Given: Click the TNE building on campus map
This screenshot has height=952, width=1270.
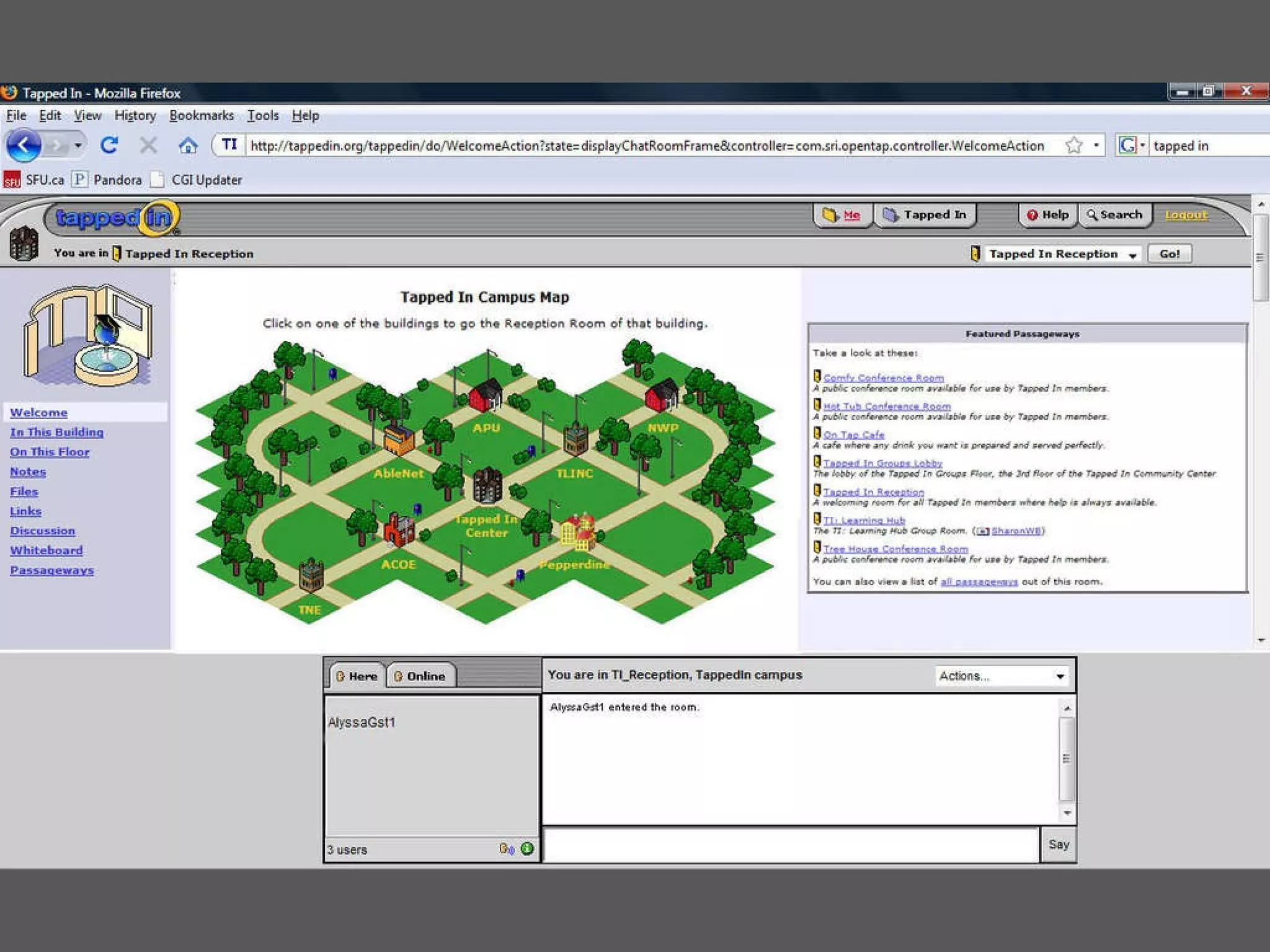Looking at the screenshot, I should 311,575.
